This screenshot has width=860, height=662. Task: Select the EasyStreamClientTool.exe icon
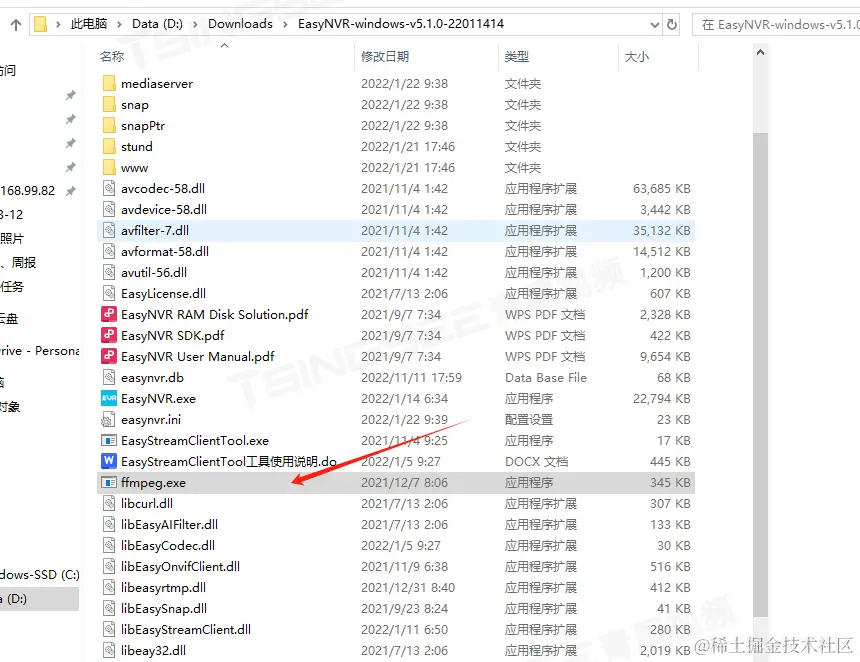pyautogui.click(x=109, y=440)
